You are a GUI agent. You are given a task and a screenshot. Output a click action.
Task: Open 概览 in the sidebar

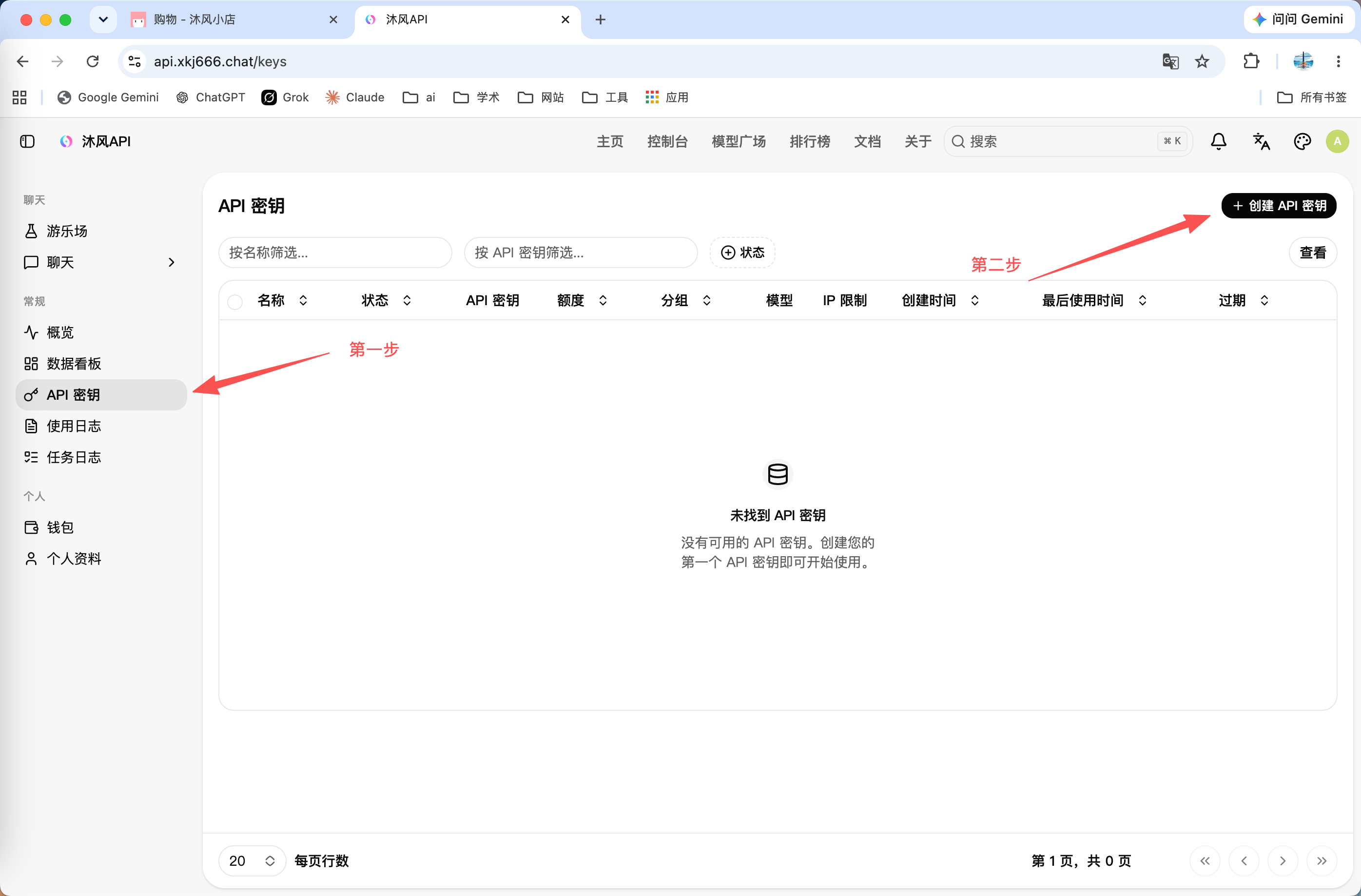[x=101, y=332]
